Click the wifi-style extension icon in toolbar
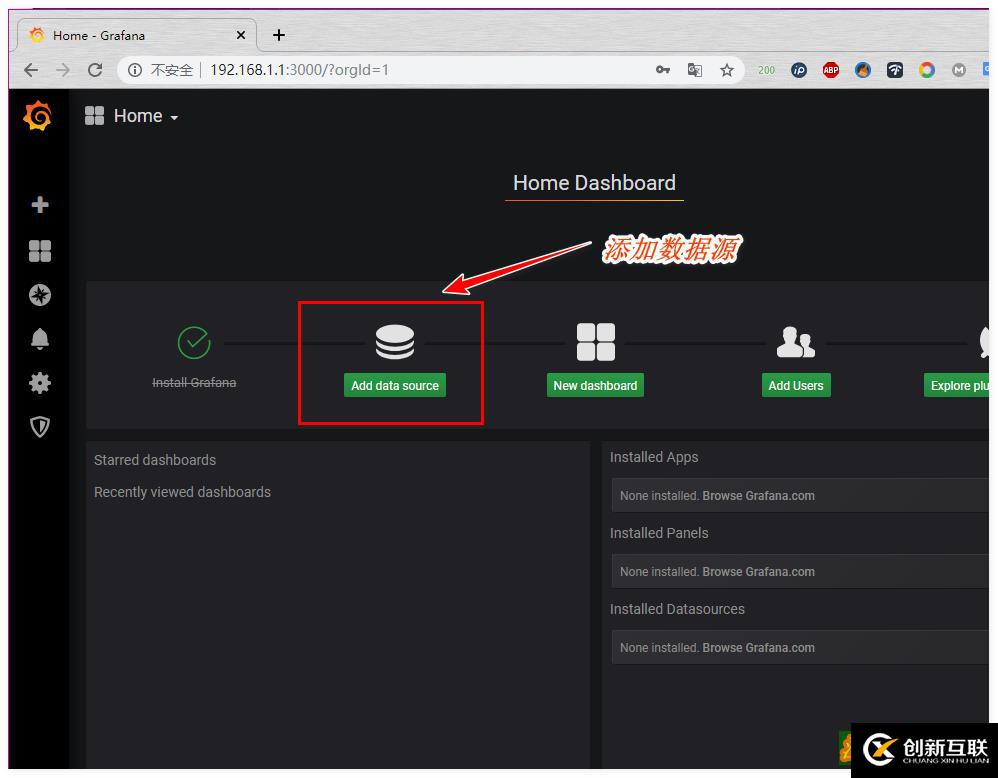Image resolution: width=998 pixels, height=778 pixels. pos(895,70)
